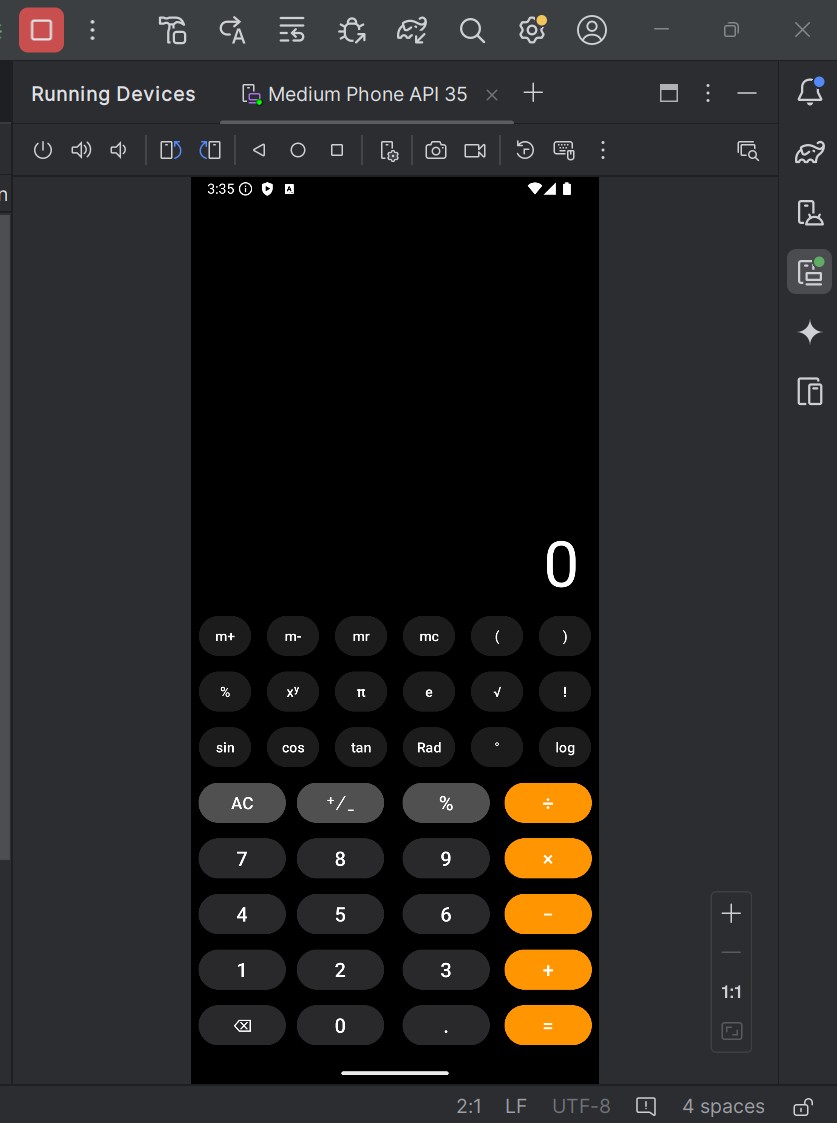Add a new device tab with plus
The width and height of the screenshot is (837, 1123).
pos(533,93)
